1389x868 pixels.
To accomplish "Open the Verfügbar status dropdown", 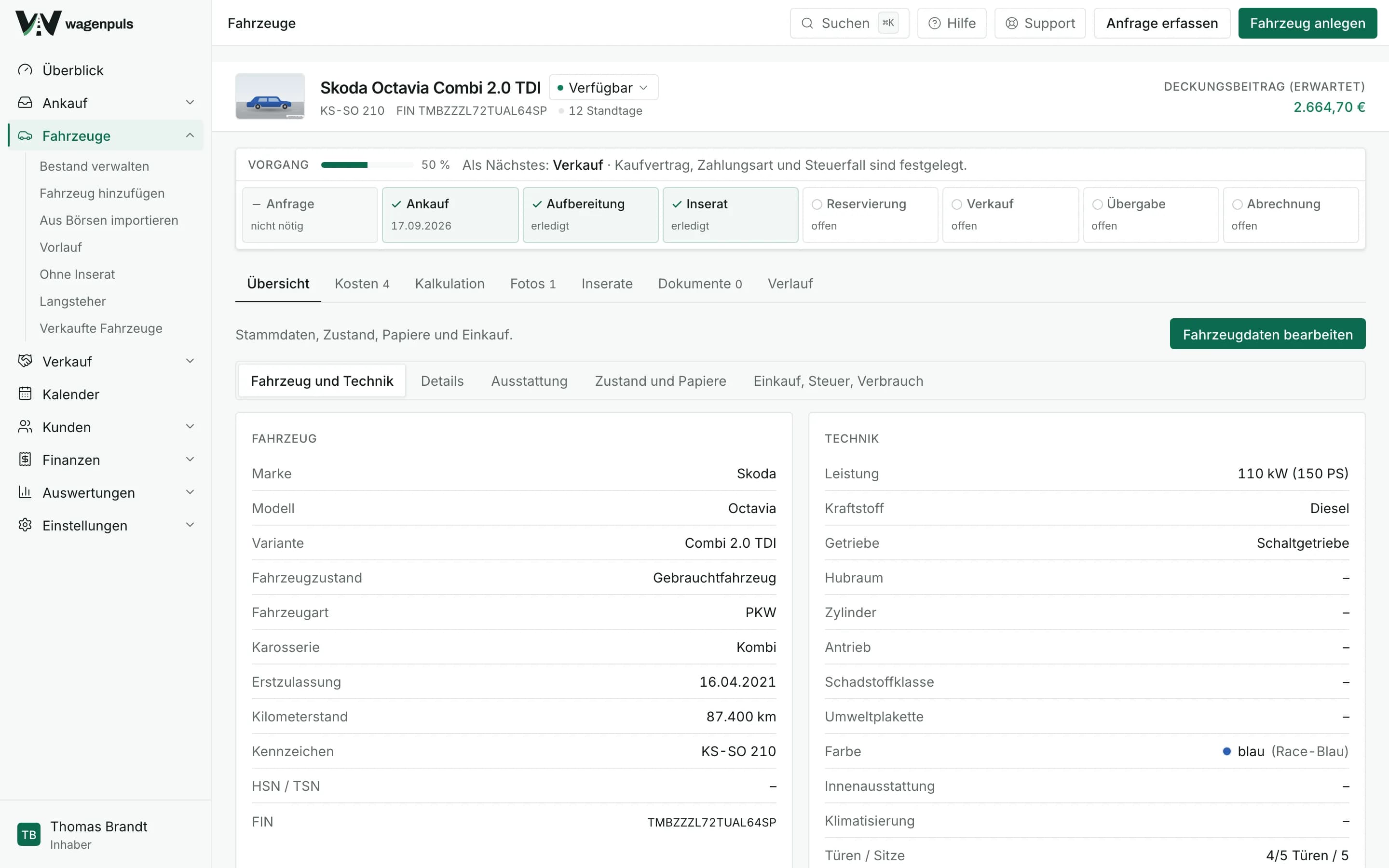I will (x=603, y=87).
